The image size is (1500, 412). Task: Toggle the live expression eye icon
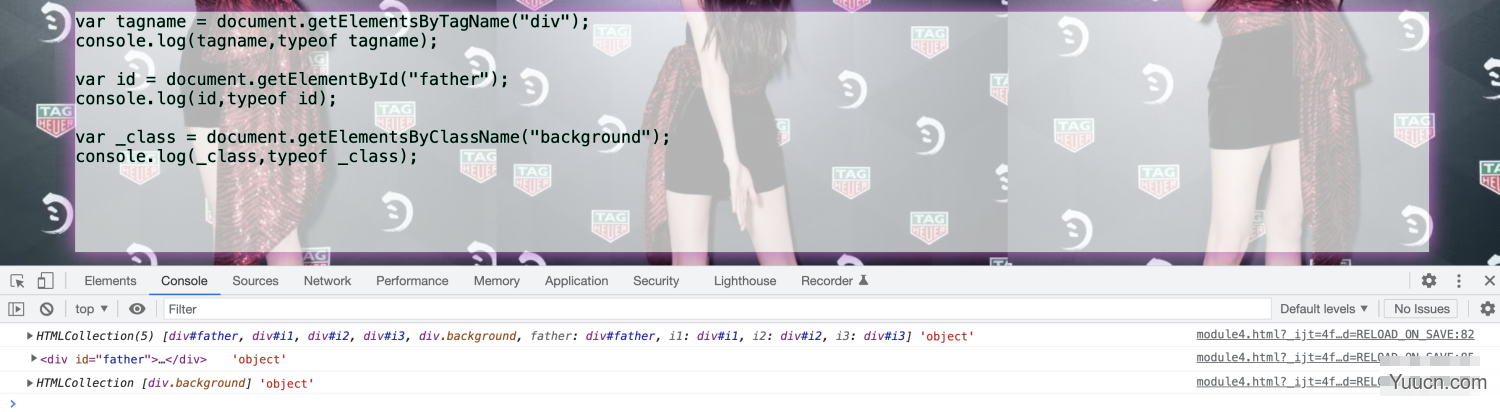(x=137, y=309)
